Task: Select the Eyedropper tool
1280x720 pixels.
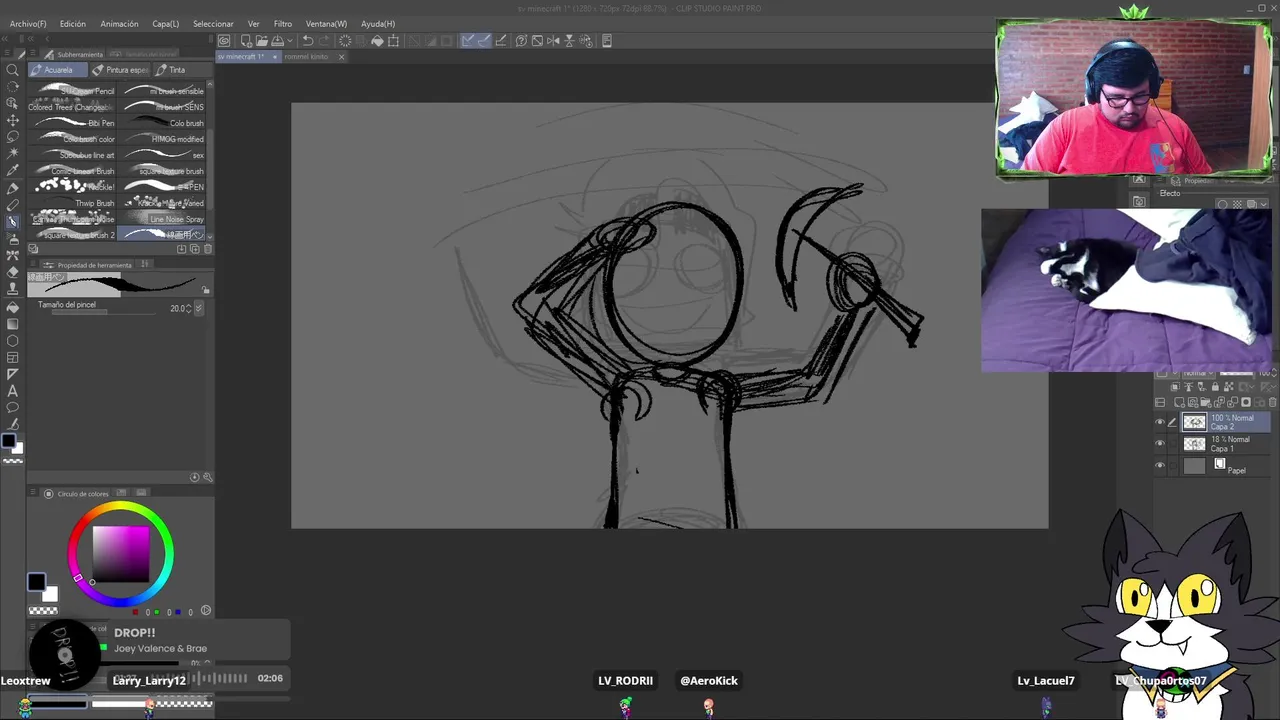Action: tap(13, 170)
